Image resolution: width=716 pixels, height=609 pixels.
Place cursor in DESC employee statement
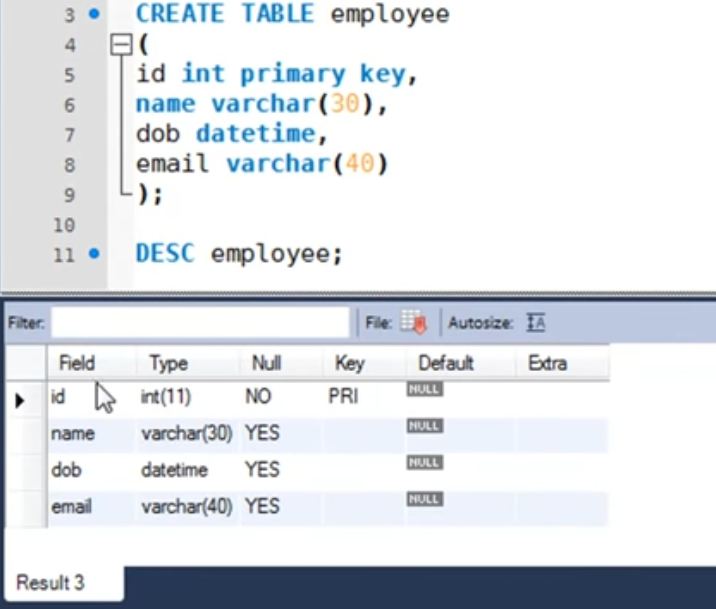click(239, 253)
